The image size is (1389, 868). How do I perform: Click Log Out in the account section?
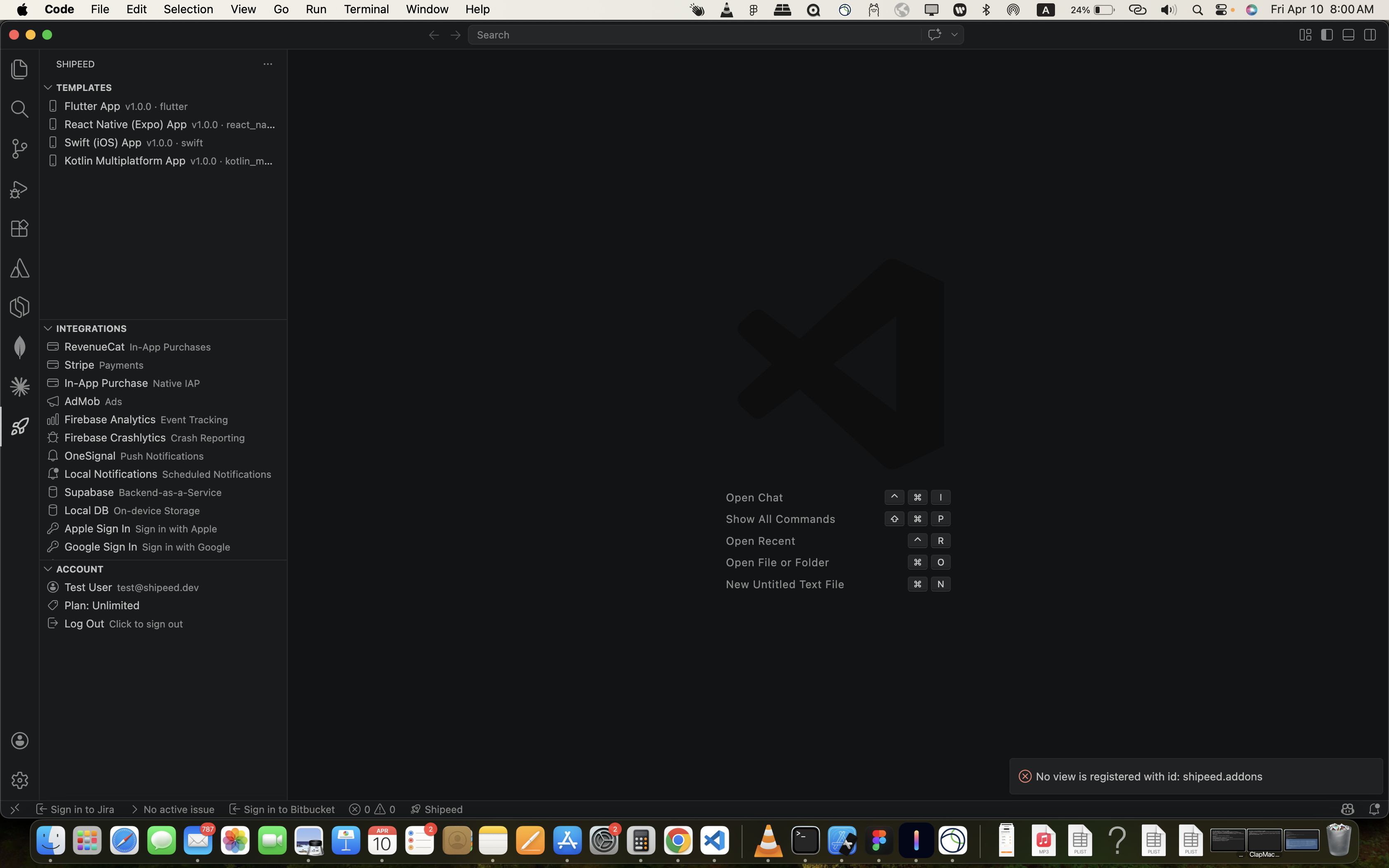point(84,623)
